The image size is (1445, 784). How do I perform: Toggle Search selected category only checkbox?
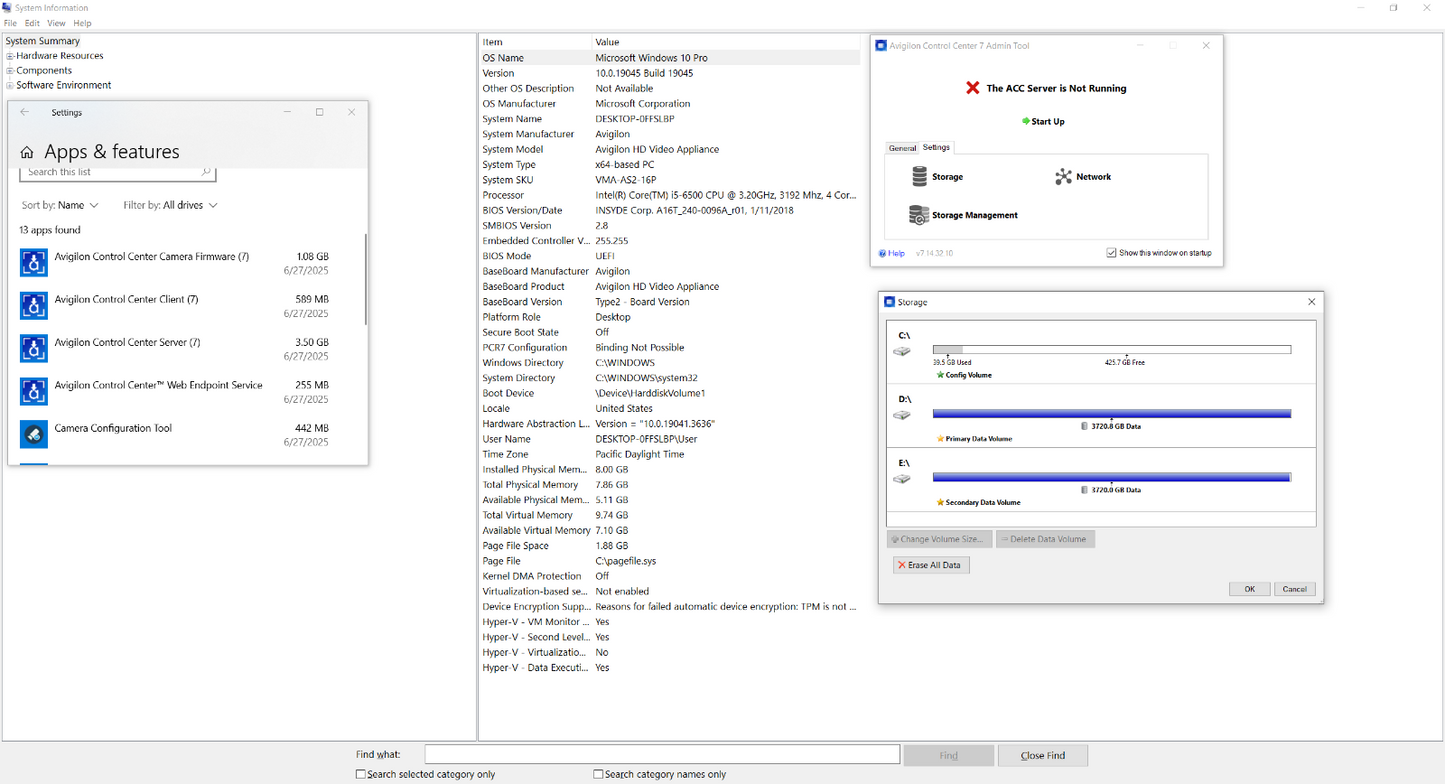click(361, 774)
